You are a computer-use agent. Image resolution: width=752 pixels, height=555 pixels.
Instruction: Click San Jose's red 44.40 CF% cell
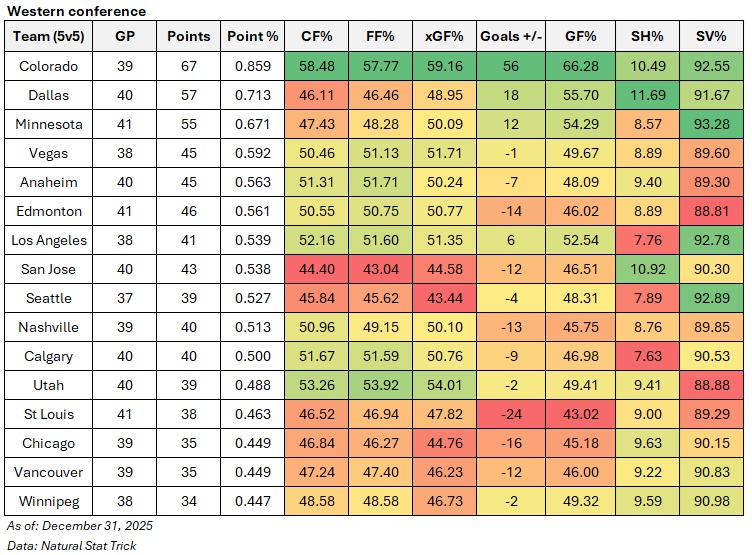click(315, 268)
